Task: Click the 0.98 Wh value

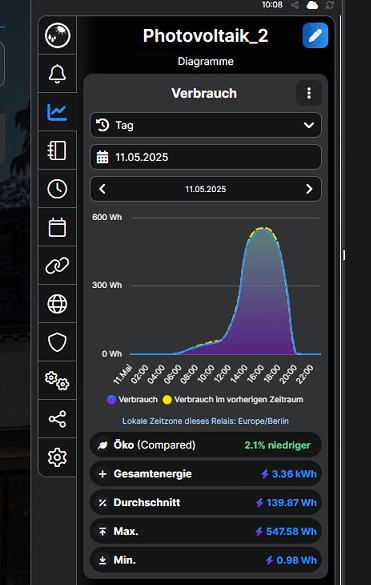Action: (x=296, y=560)
